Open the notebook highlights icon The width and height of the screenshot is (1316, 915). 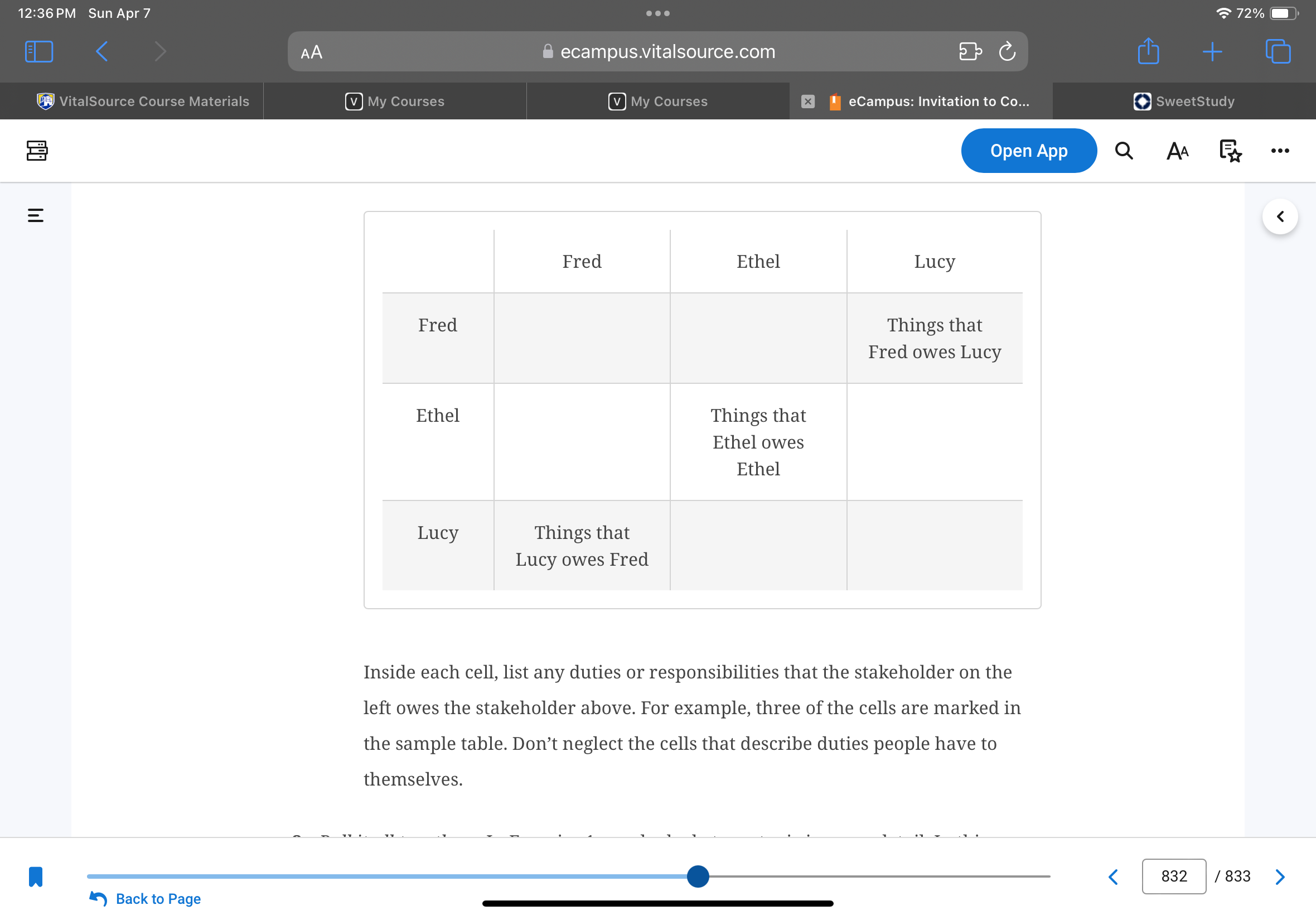pyautogui.click(x=1230, y=151)
